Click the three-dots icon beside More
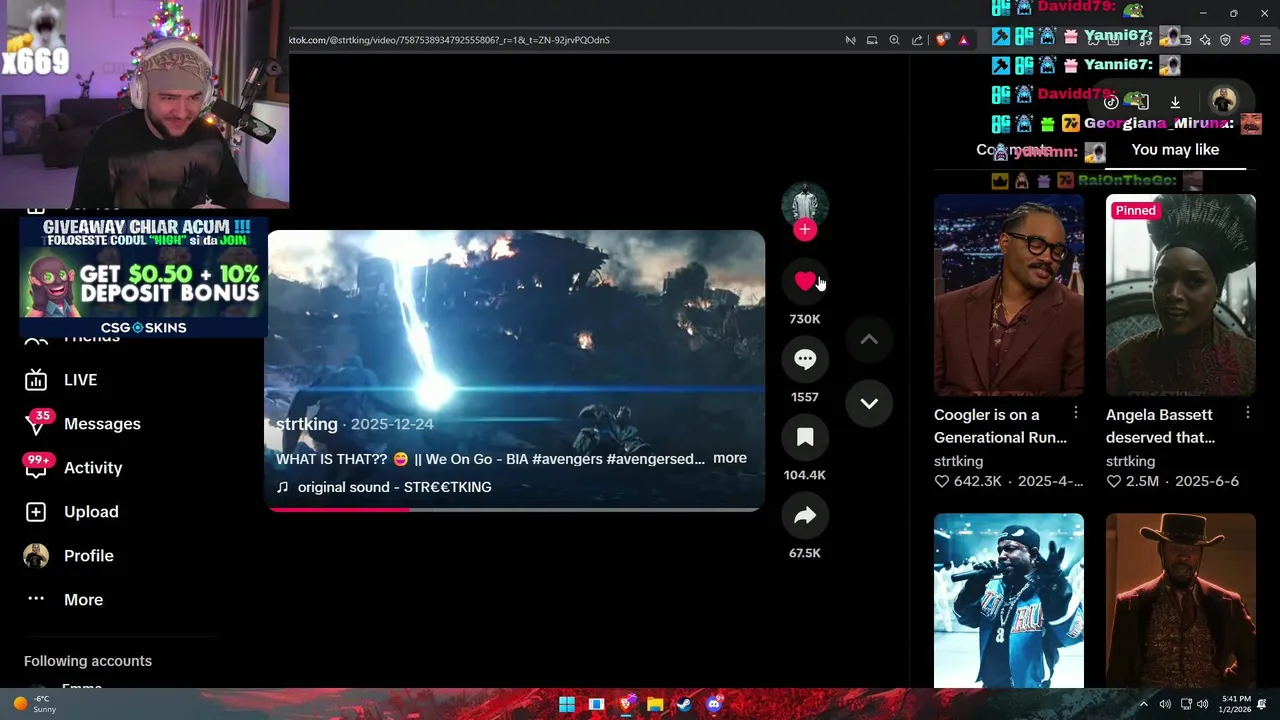This screenshot has height=720, width=1280. coord(36,599)
